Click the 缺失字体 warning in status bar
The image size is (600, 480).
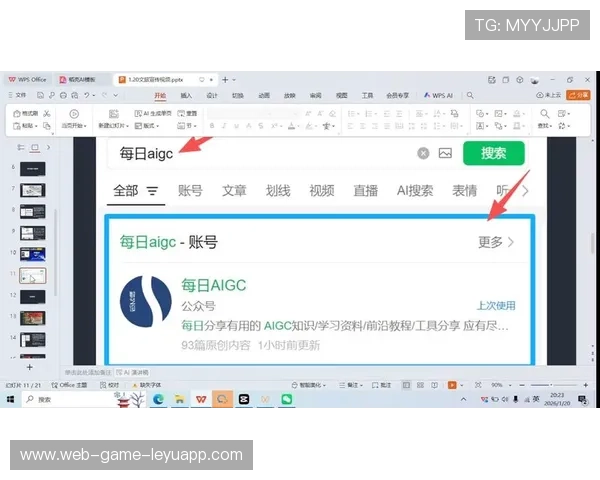(147, 385)
